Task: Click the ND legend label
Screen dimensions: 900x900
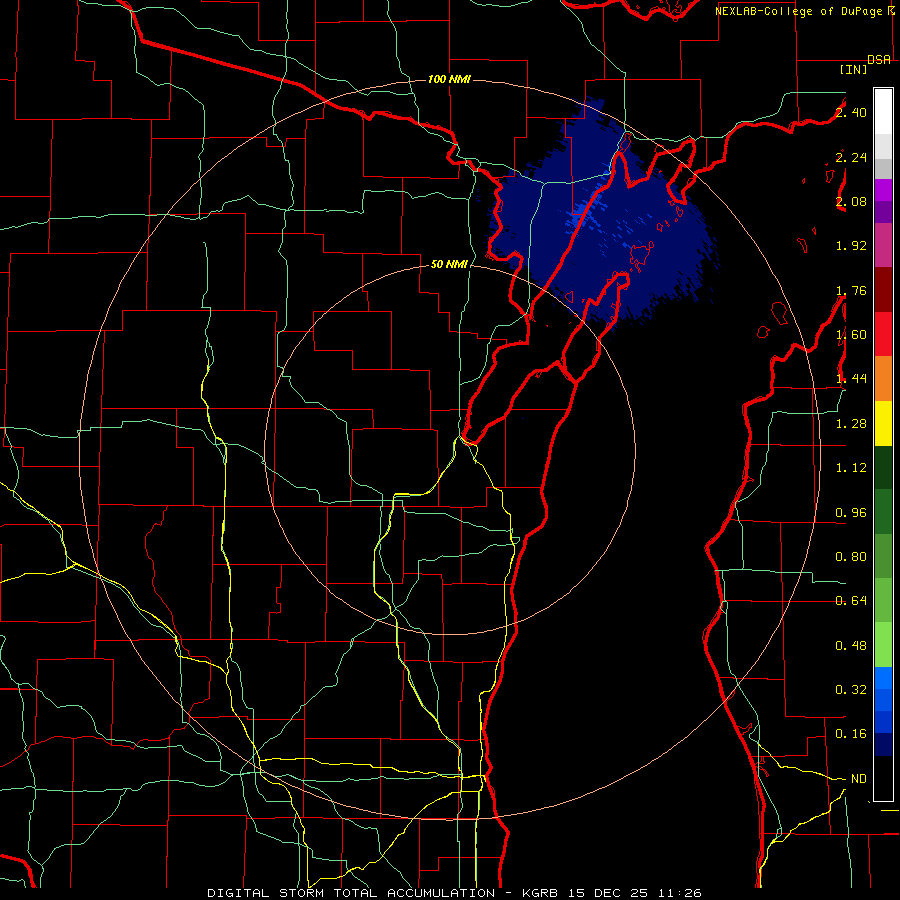Action: point(859,779)
